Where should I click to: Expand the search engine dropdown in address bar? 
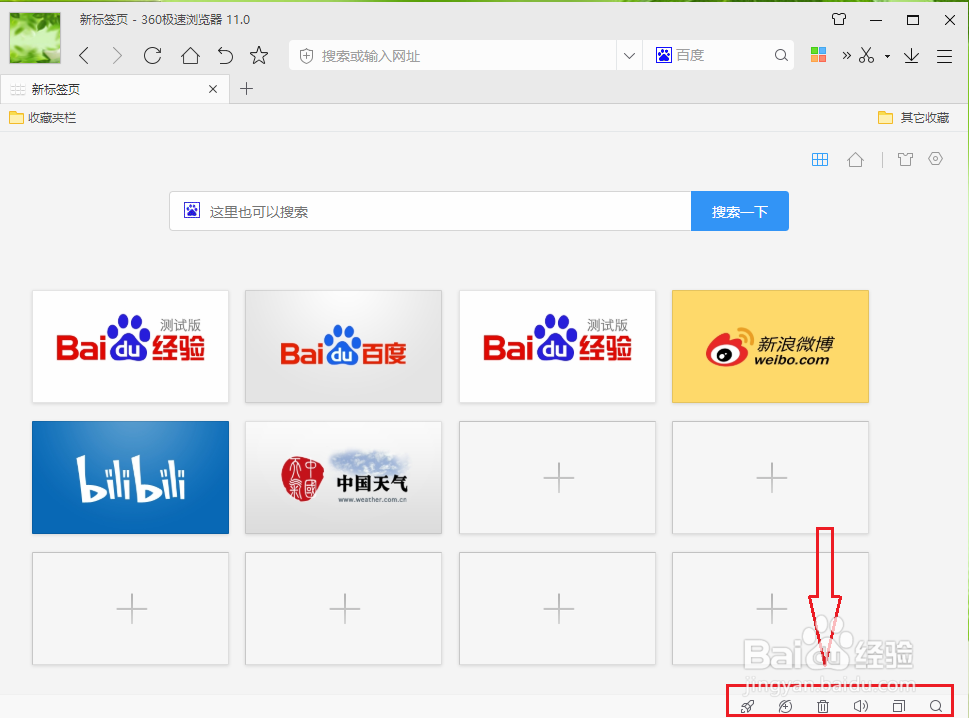click(663, 55)
